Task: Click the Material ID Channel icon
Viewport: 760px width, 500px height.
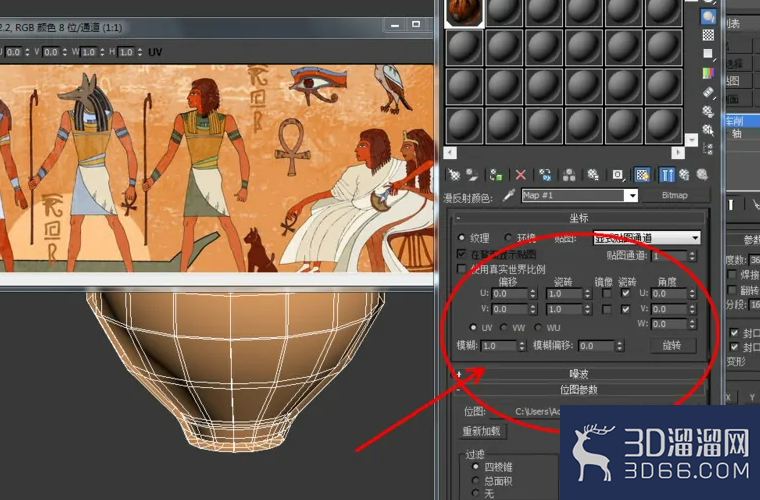Action: [x=617, y=174]
